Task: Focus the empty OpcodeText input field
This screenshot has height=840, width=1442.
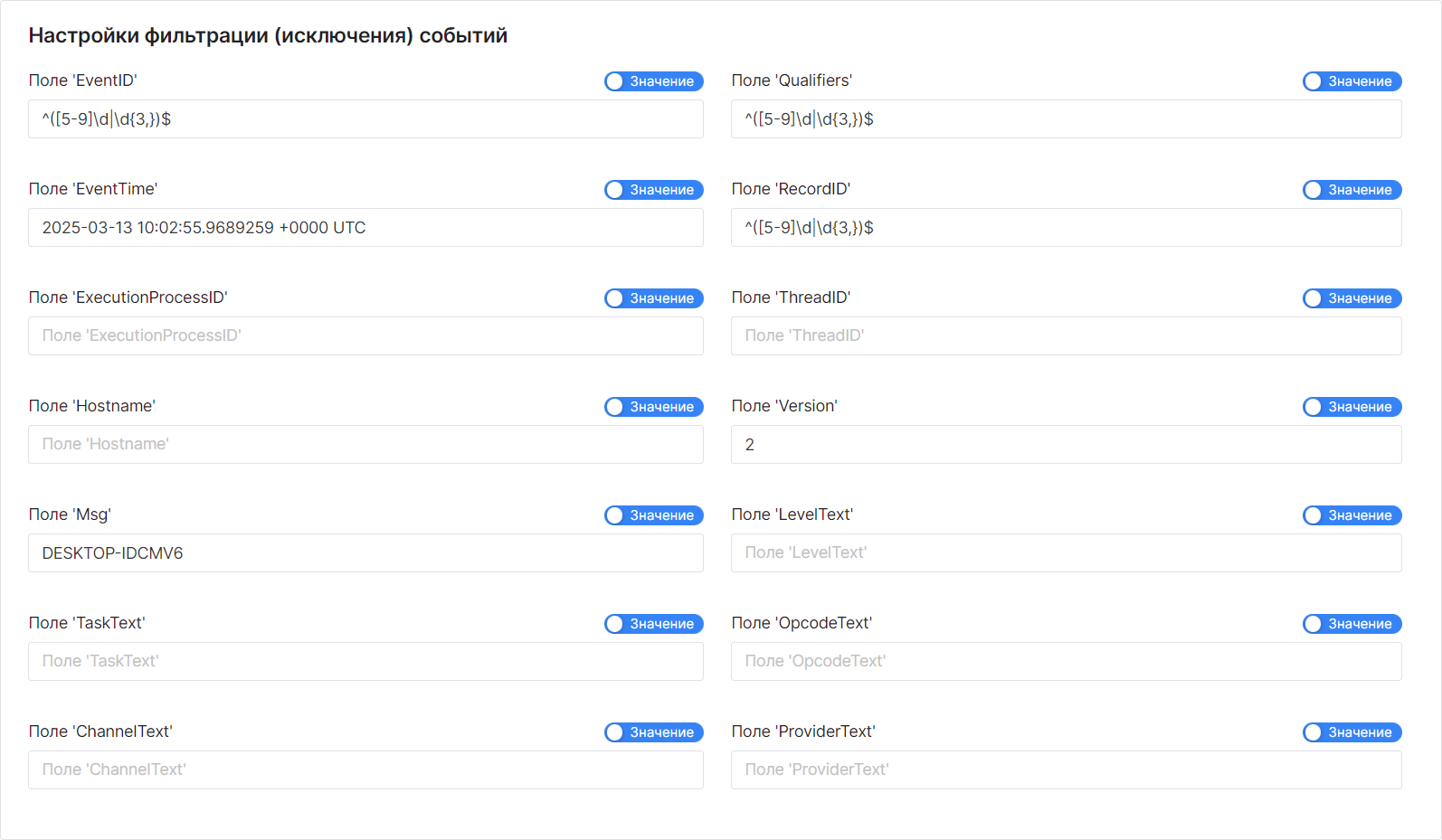Action: tap(1066, 662)
